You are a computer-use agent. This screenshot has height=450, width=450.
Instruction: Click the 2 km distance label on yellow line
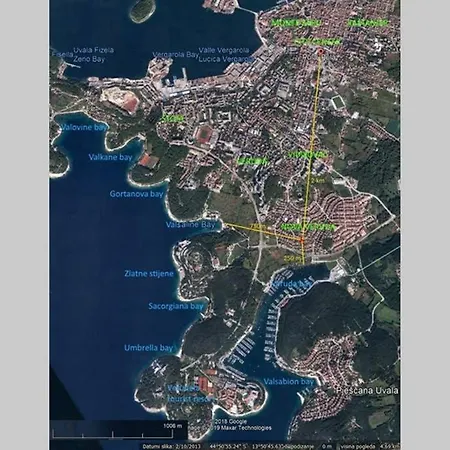(318, 180)
